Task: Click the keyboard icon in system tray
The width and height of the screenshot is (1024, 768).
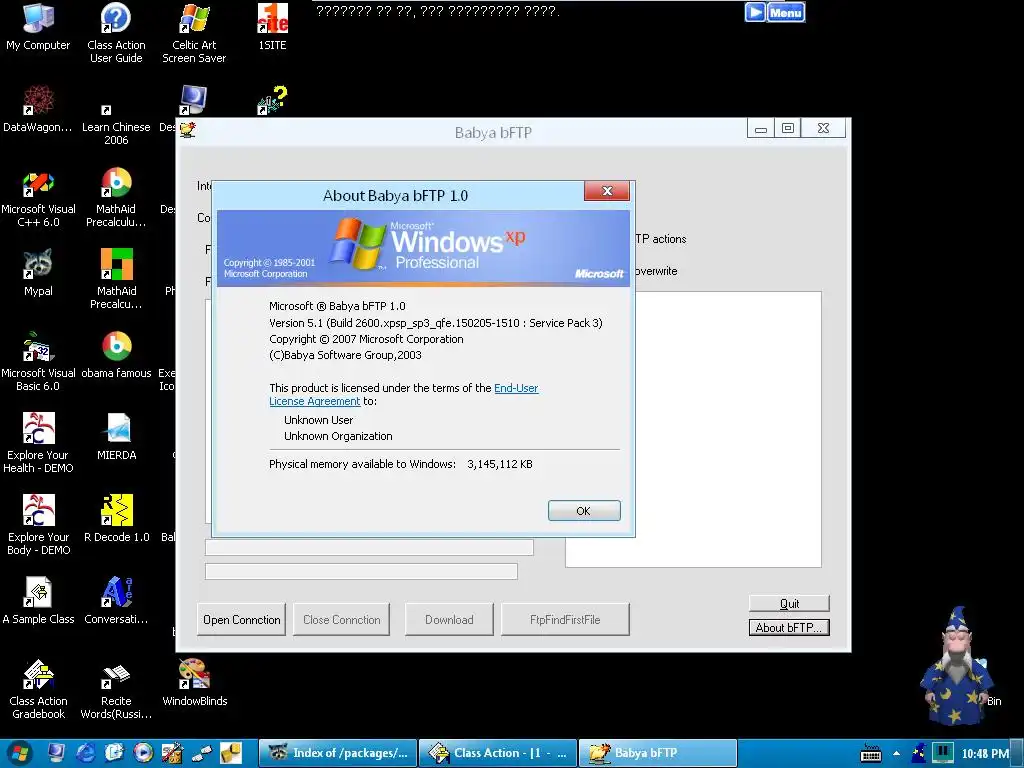Action: point(871,754)
